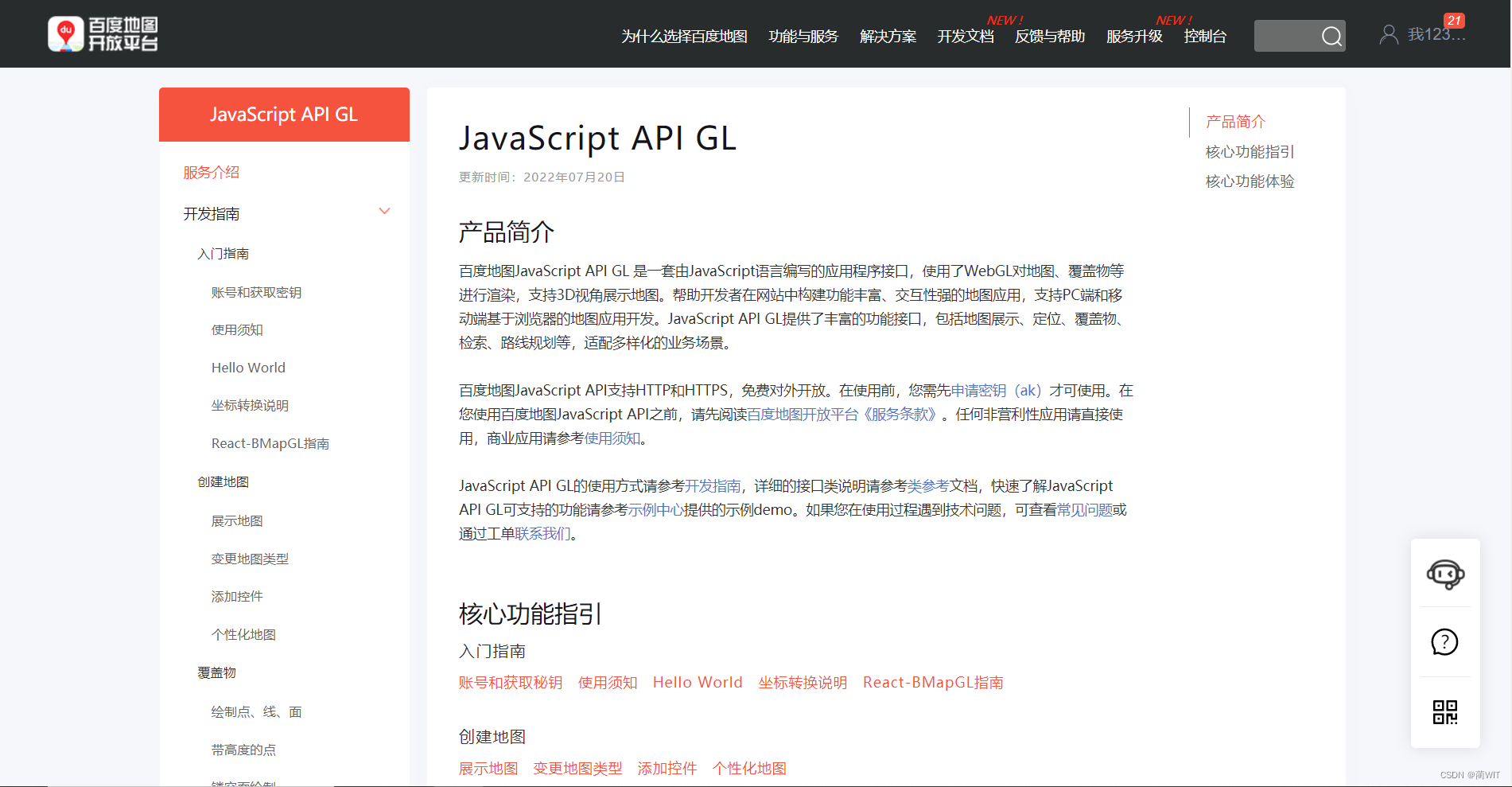Open 展示地图 sidebar item
Viewport: 1512px width, 787px height.
[x=237, y=521]
